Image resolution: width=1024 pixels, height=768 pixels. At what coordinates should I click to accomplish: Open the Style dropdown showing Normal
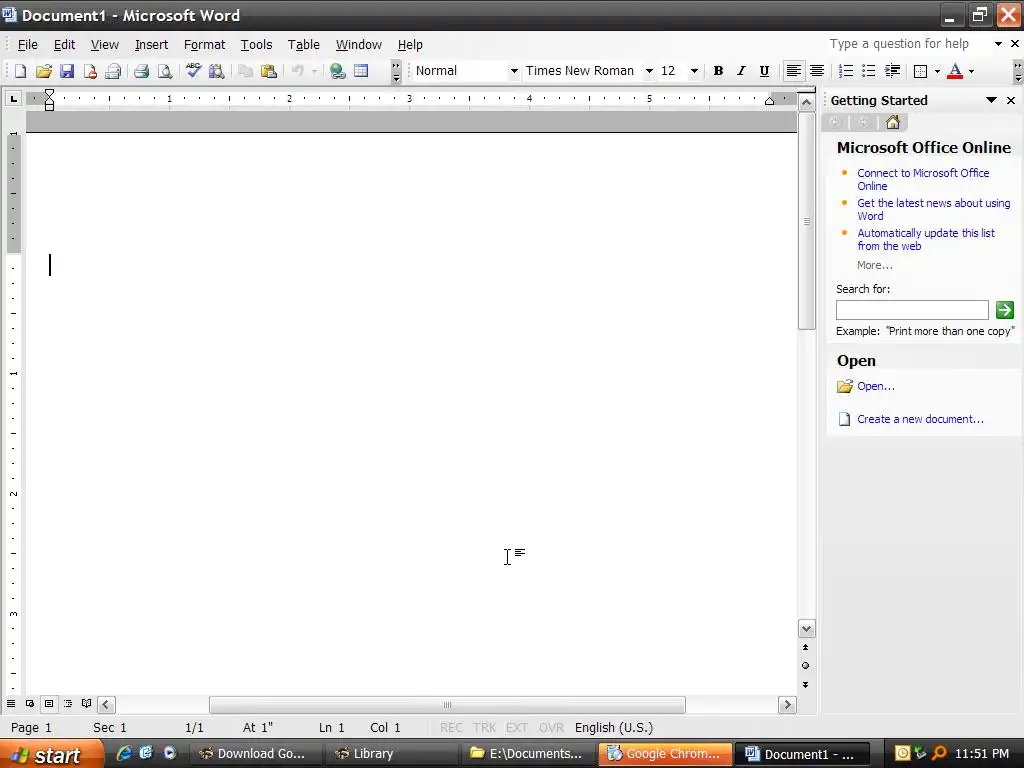click(514, 71)
